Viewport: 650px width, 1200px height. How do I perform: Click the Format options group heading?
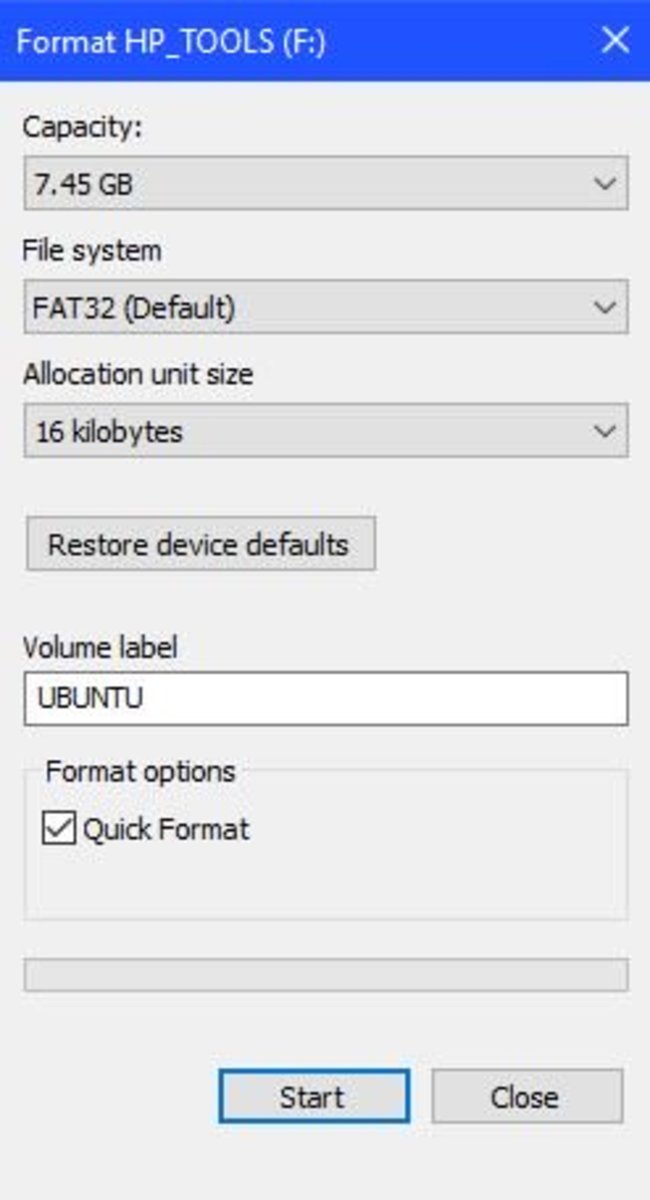tap(140, 771)
